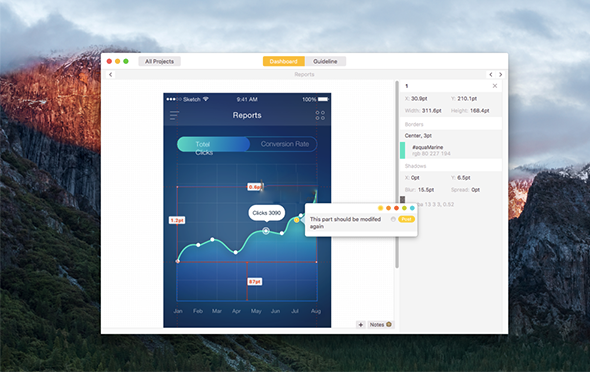Switch to the Guideline tab

[325, 61]
